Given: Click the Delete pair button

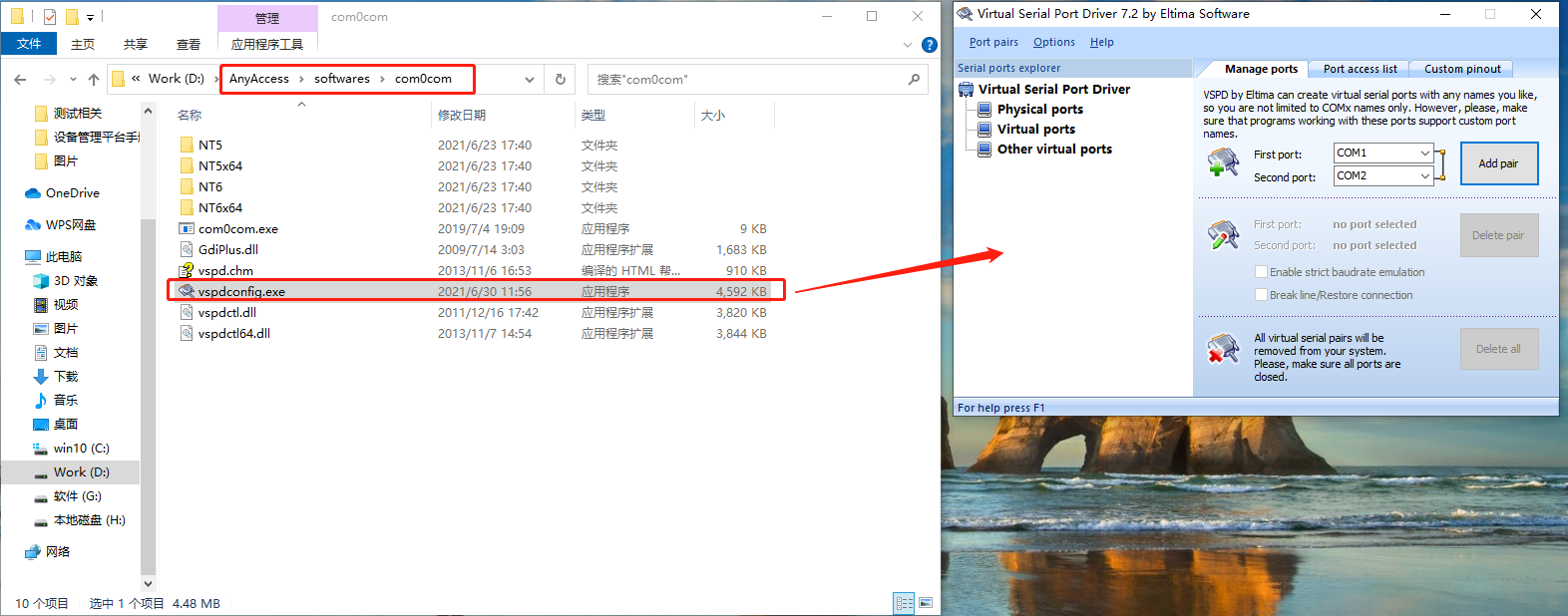Looking at the screenshot, I should [1499, 235].
